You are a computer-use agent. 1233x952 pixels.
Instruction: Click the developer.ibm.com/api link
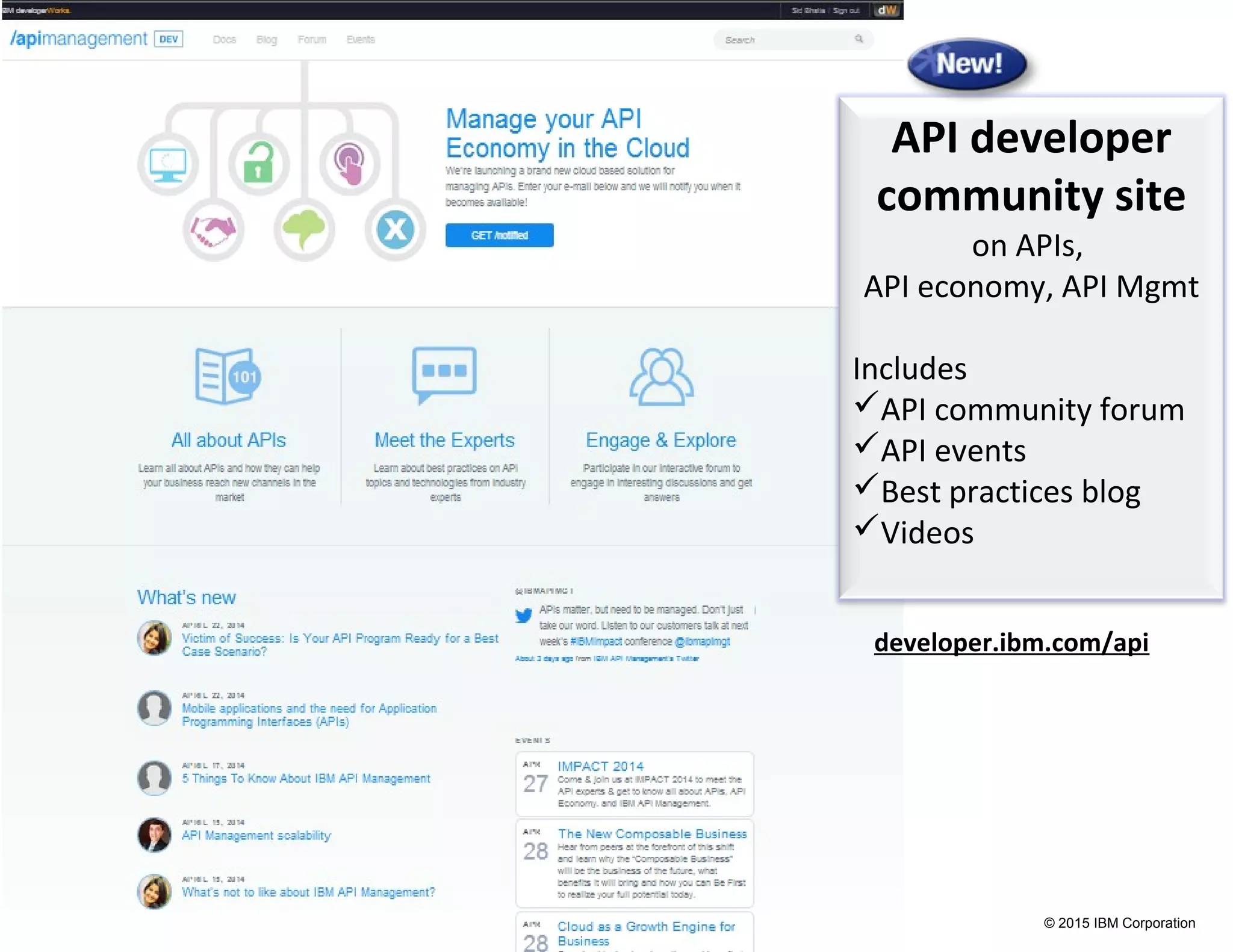pyautogui.click(x=1011, y=643)
